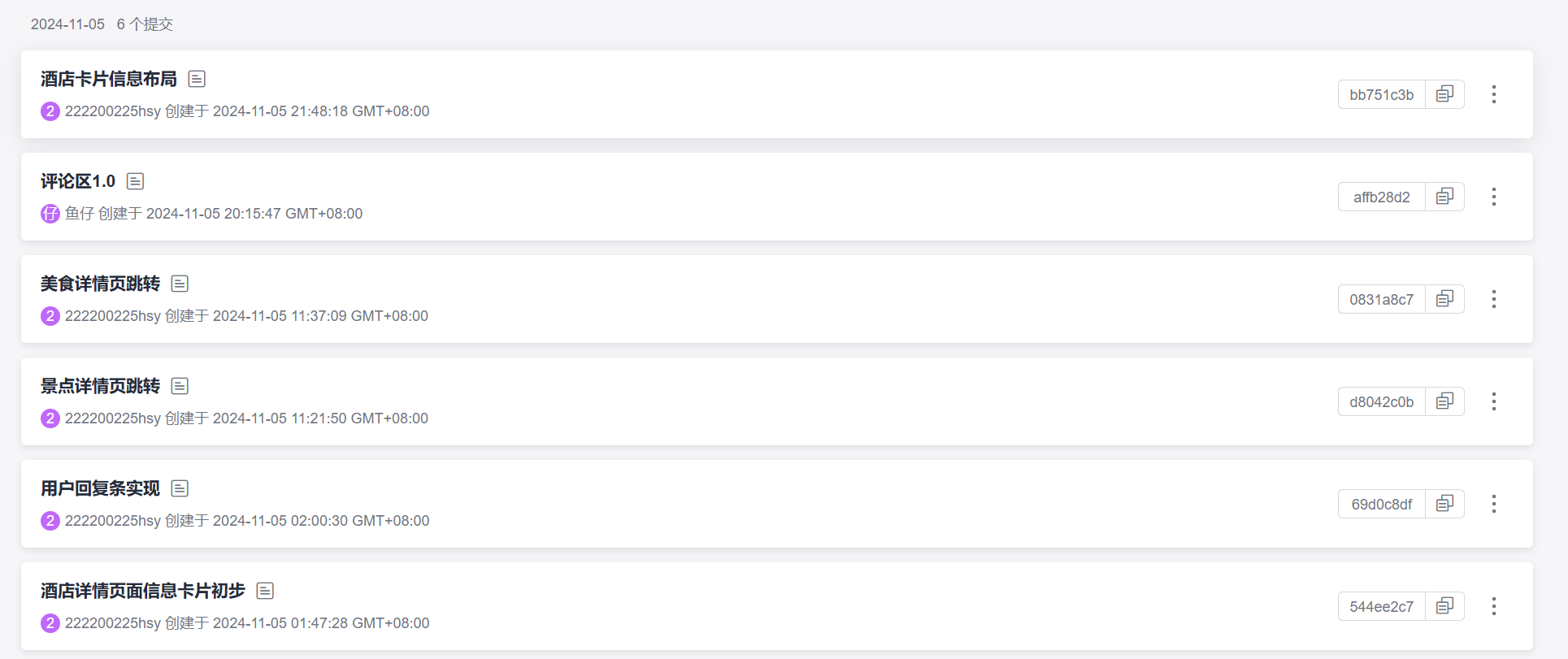Open three-dot menu for commit affb28d2

[x=1493, y=197]
